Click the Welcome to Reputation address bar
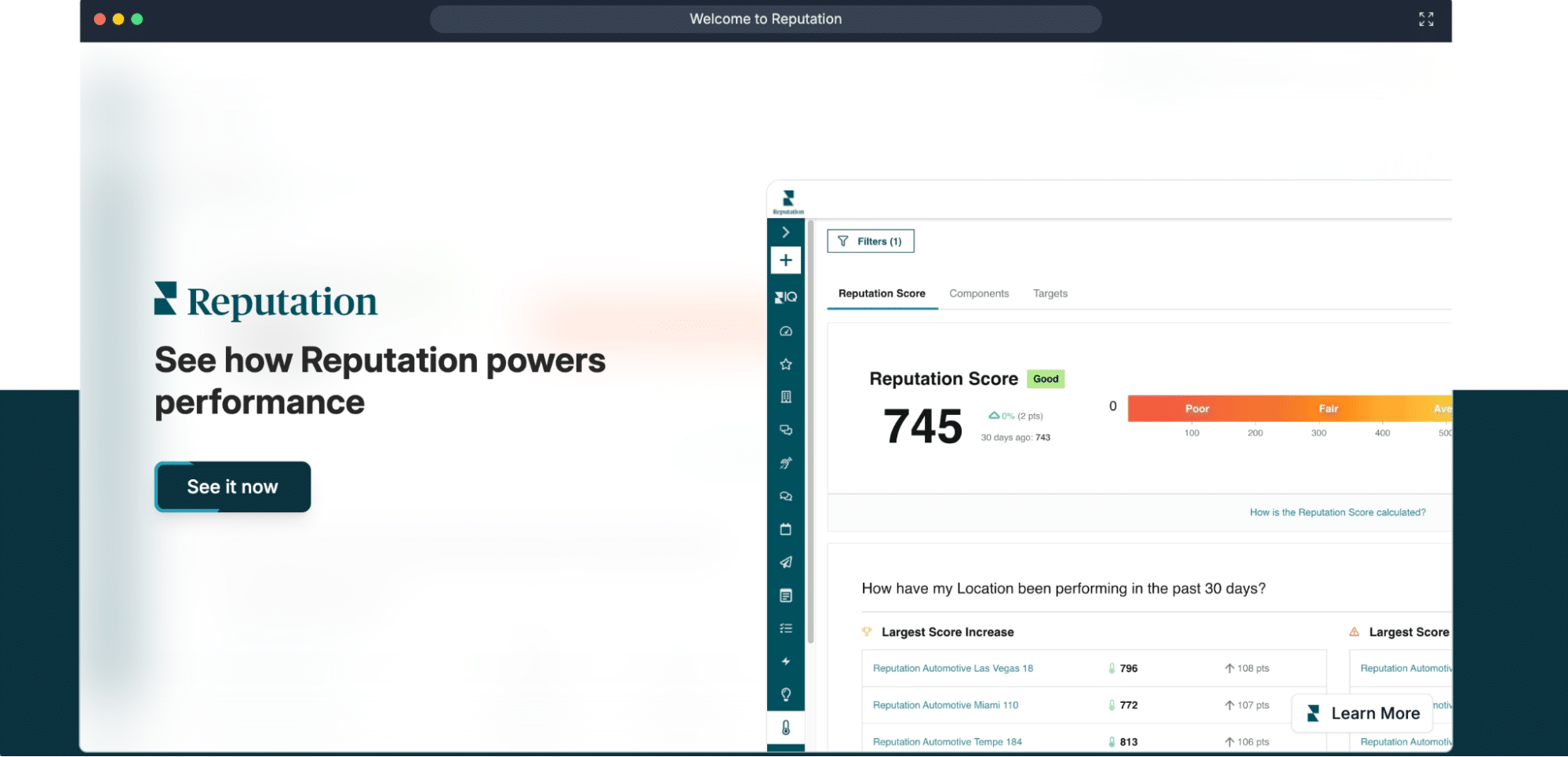Image resolution: width=1568 pixels, height=757 pixels. 766,19
